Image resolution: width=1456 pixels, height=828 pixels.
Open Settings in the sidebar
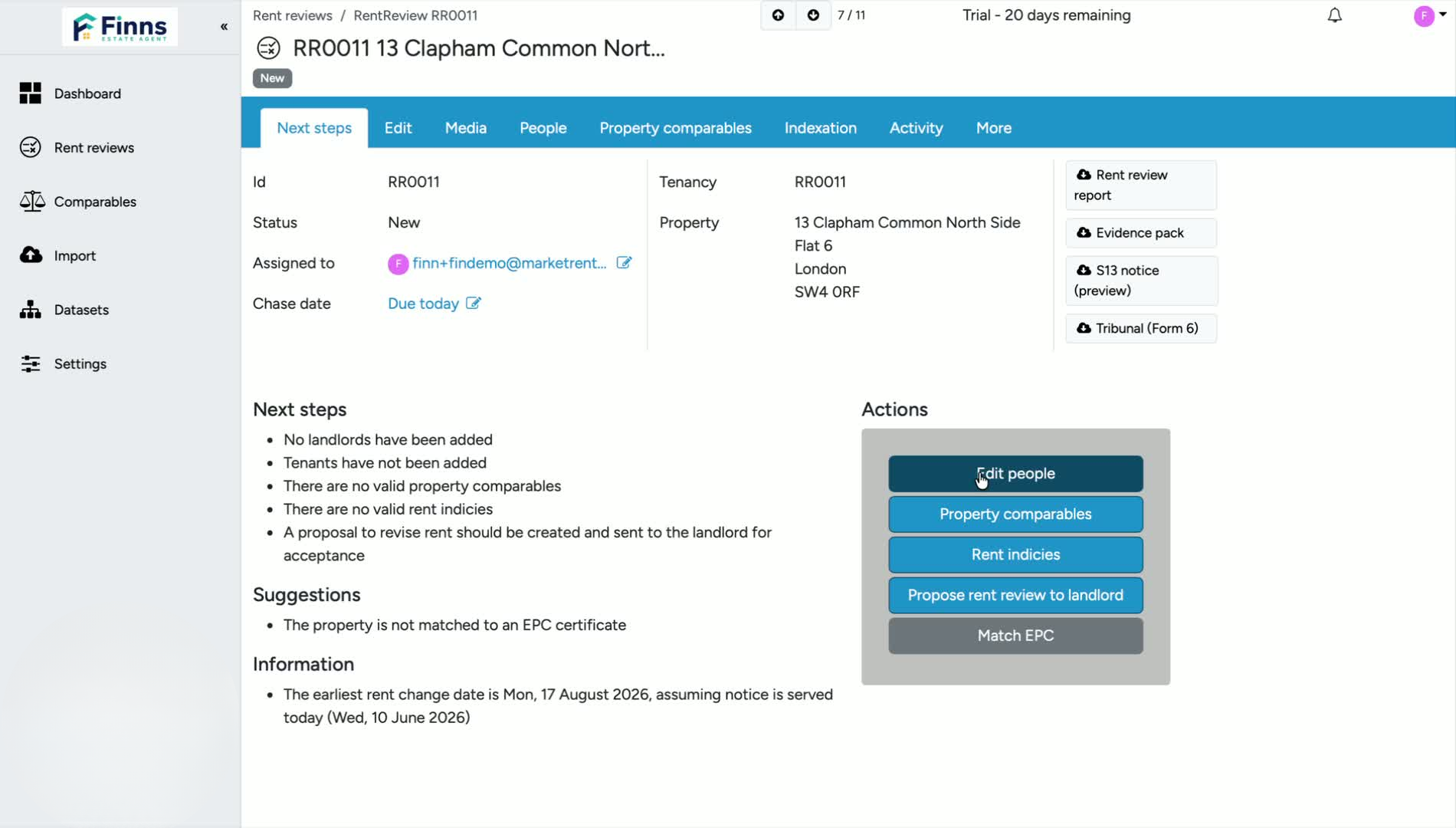point(80,364)
